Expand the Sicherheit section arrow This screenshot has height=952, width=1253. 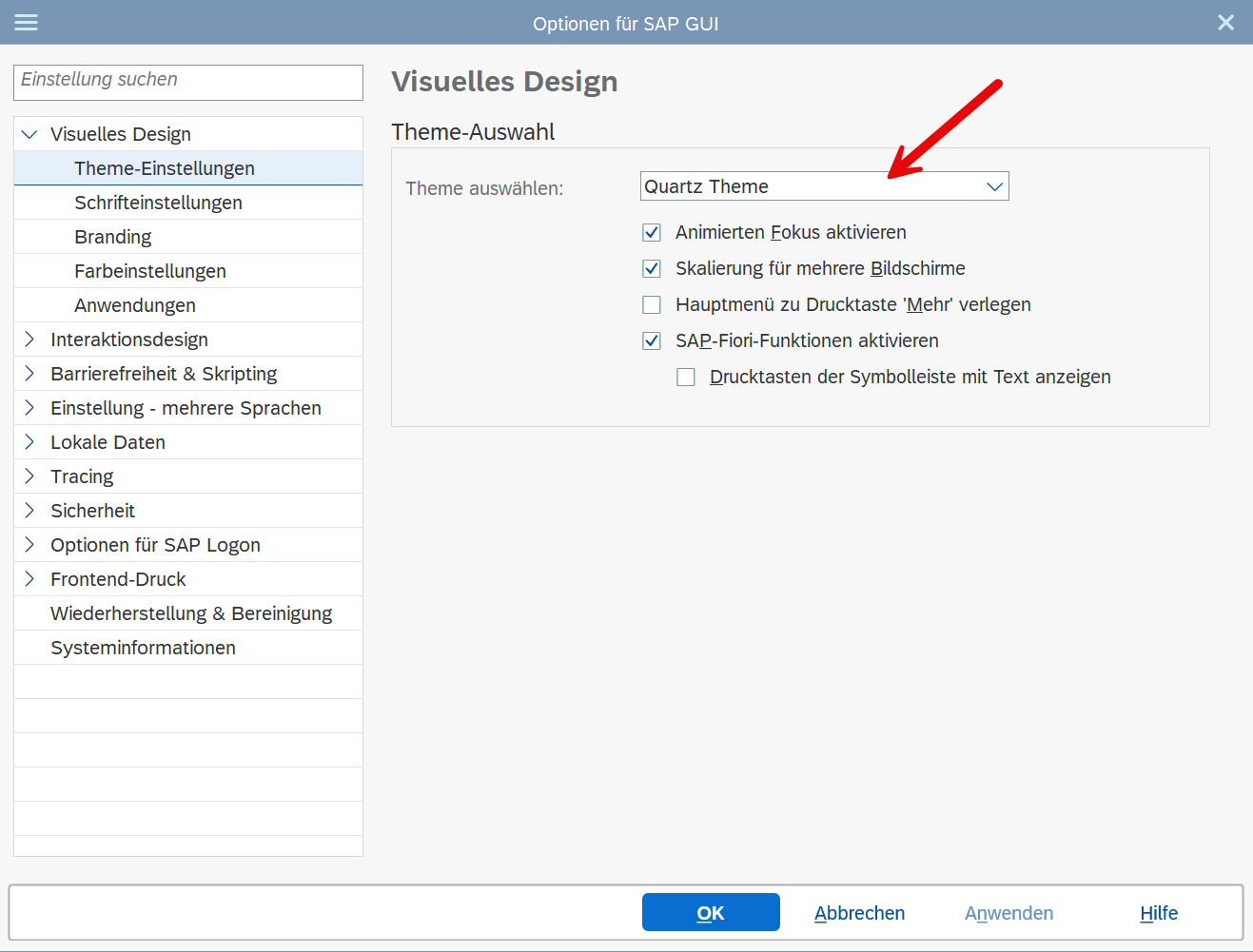click(29, 511)
